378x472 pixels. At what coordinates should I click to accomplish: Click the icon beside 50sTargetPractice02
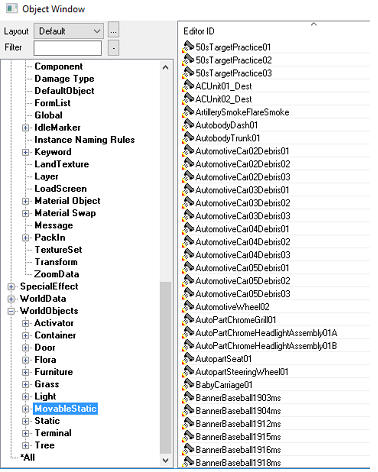(188, 60)
